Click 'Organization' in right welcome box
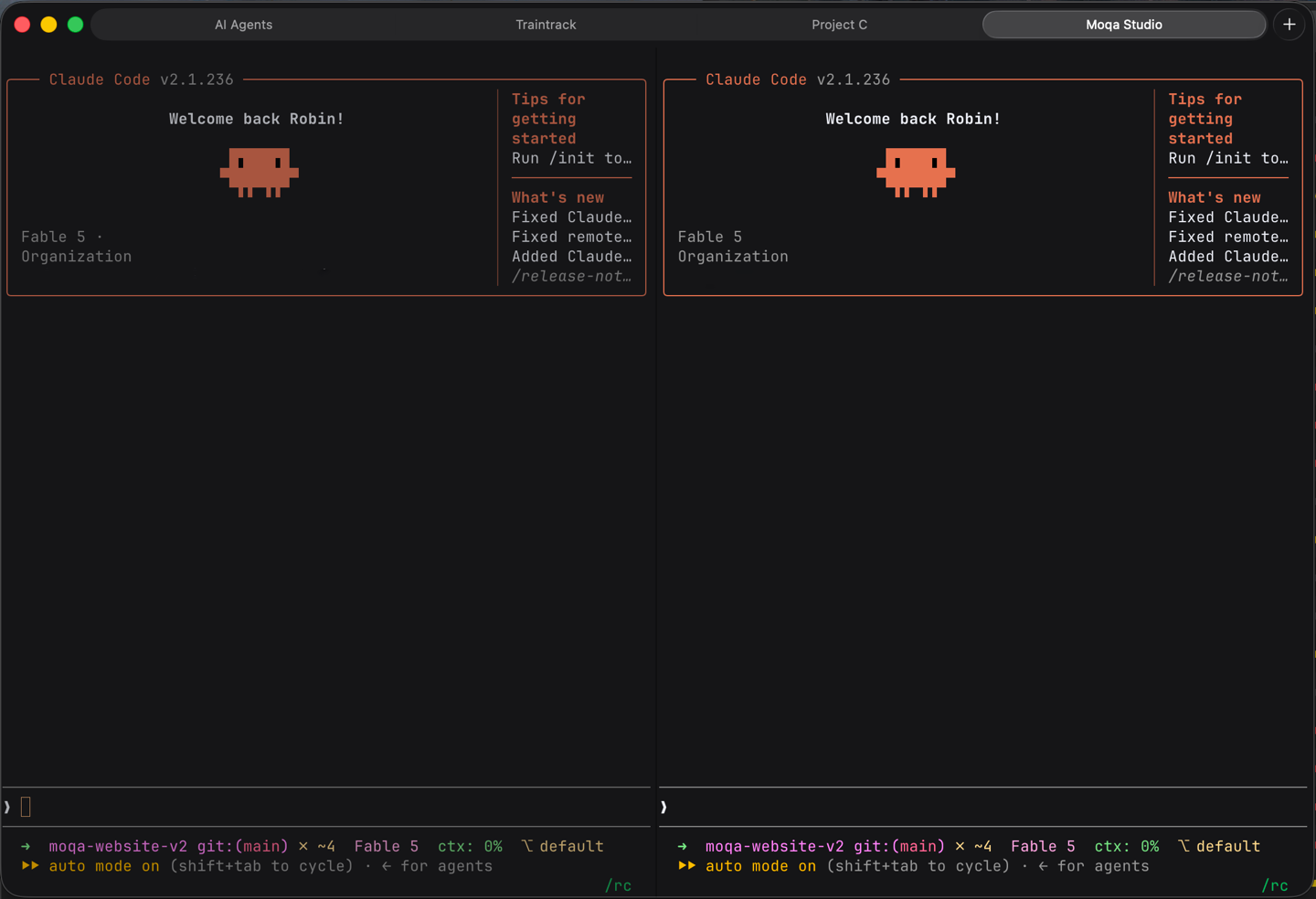The width and height of the screenshot is (1316, 899). (x=733, y=257)
